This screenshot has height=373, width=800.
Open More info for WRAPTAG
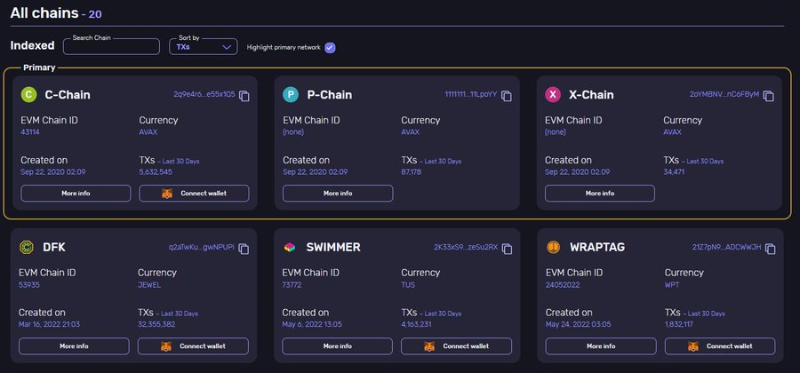(601, 346)
